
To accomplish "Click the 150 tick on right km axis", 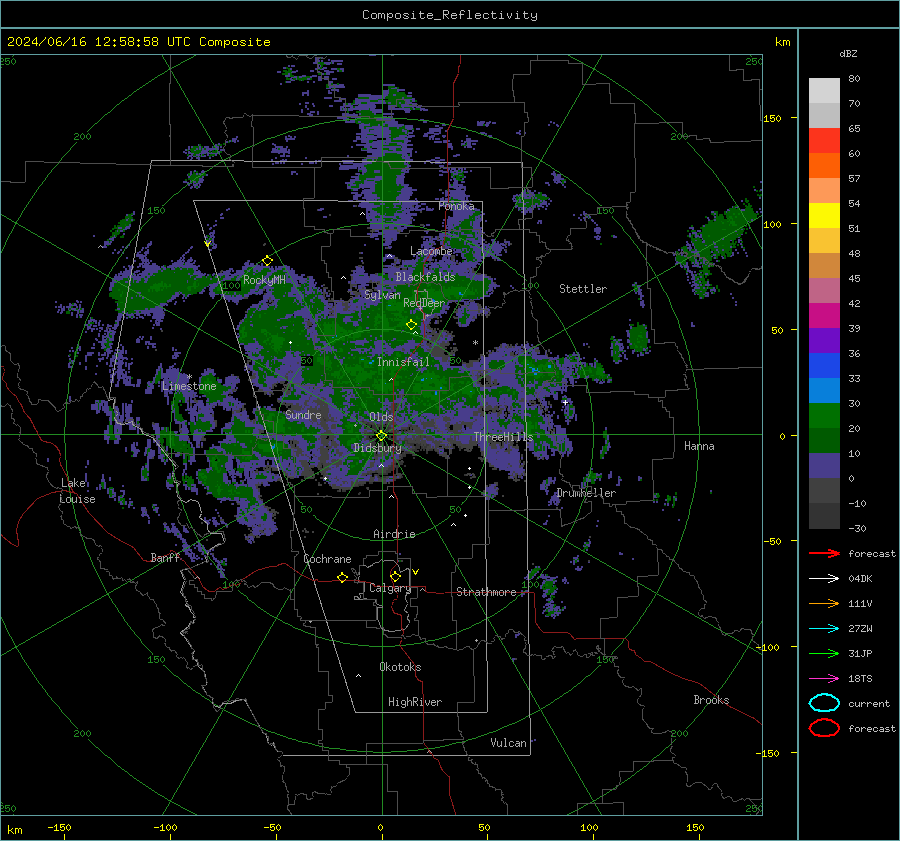I will (772, 118).
